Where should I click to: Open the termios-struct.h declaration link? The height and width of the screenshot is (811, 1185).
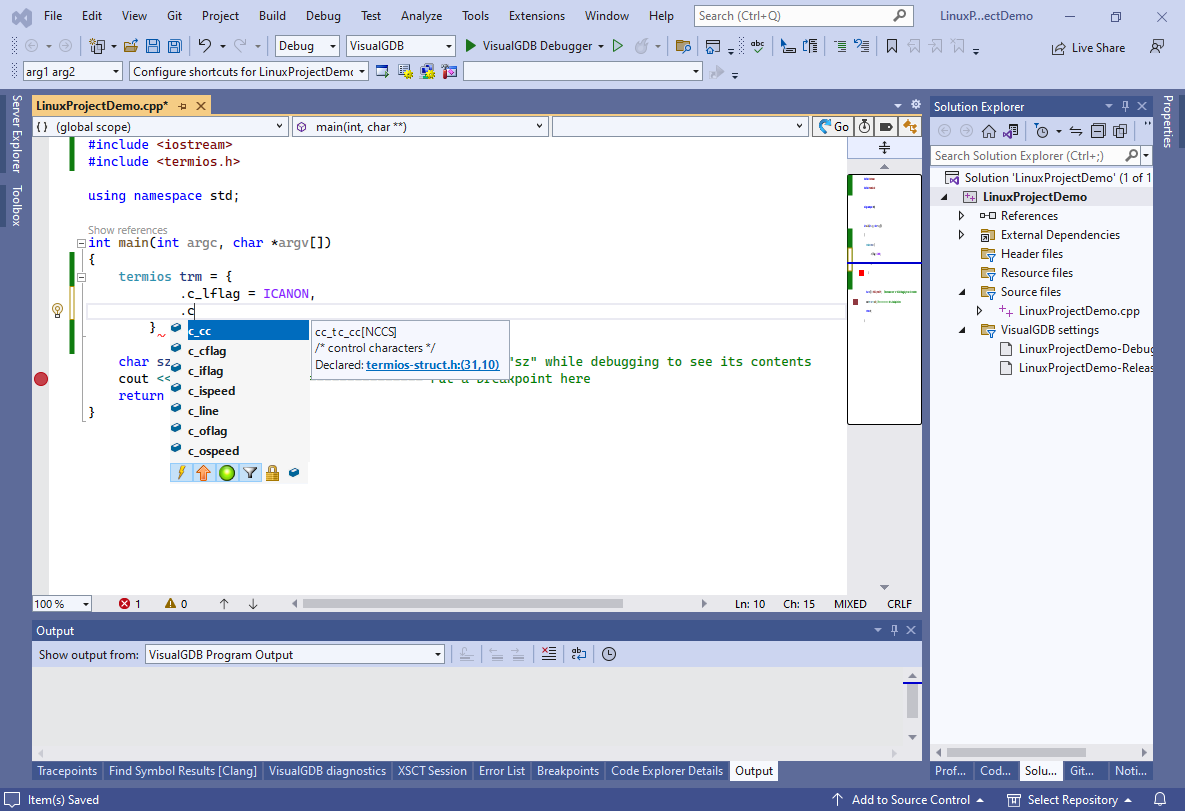tap(432, 365)
